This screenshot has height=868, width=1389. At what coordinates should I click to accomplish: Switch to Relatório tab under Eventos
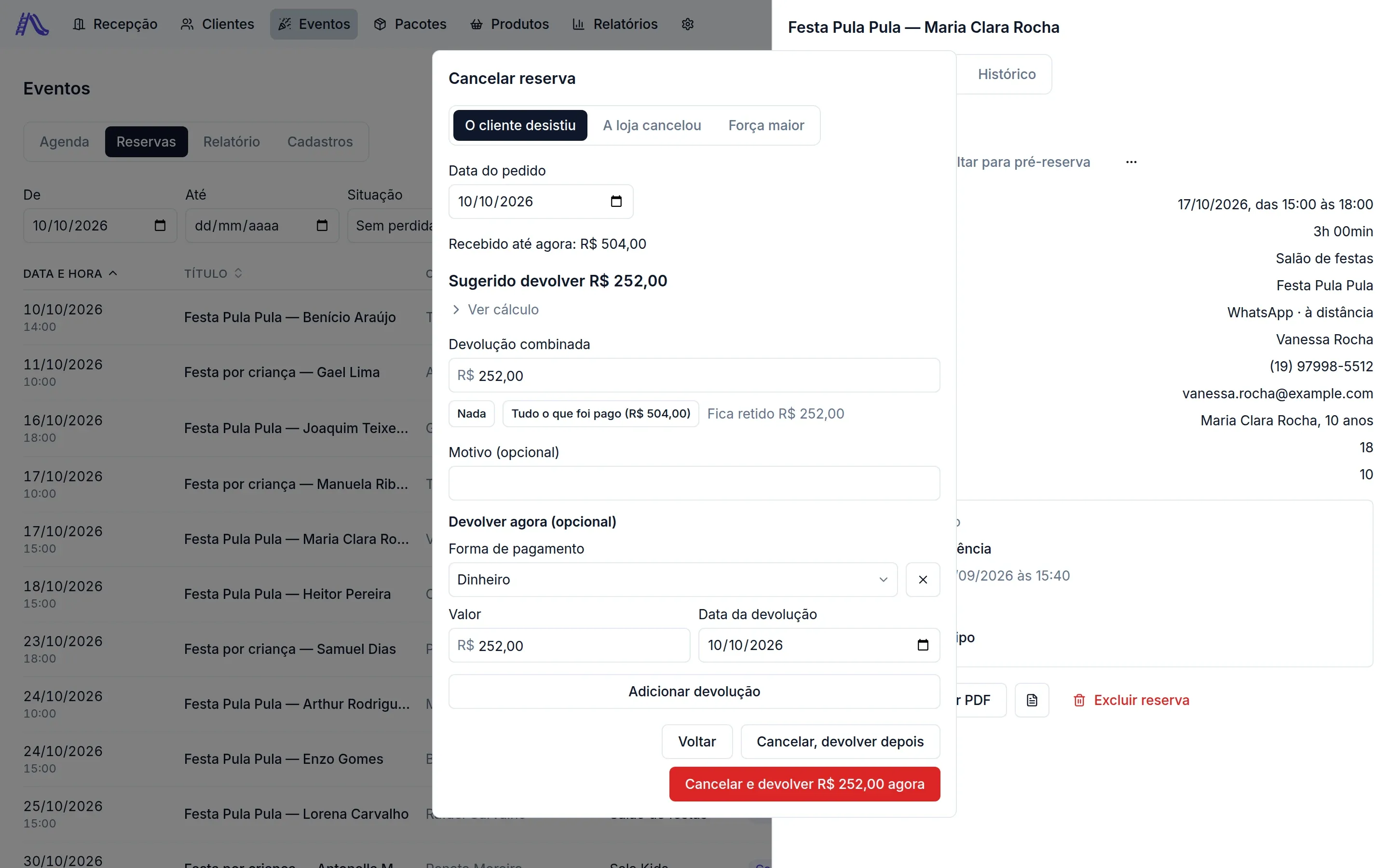tap(231, 142)
